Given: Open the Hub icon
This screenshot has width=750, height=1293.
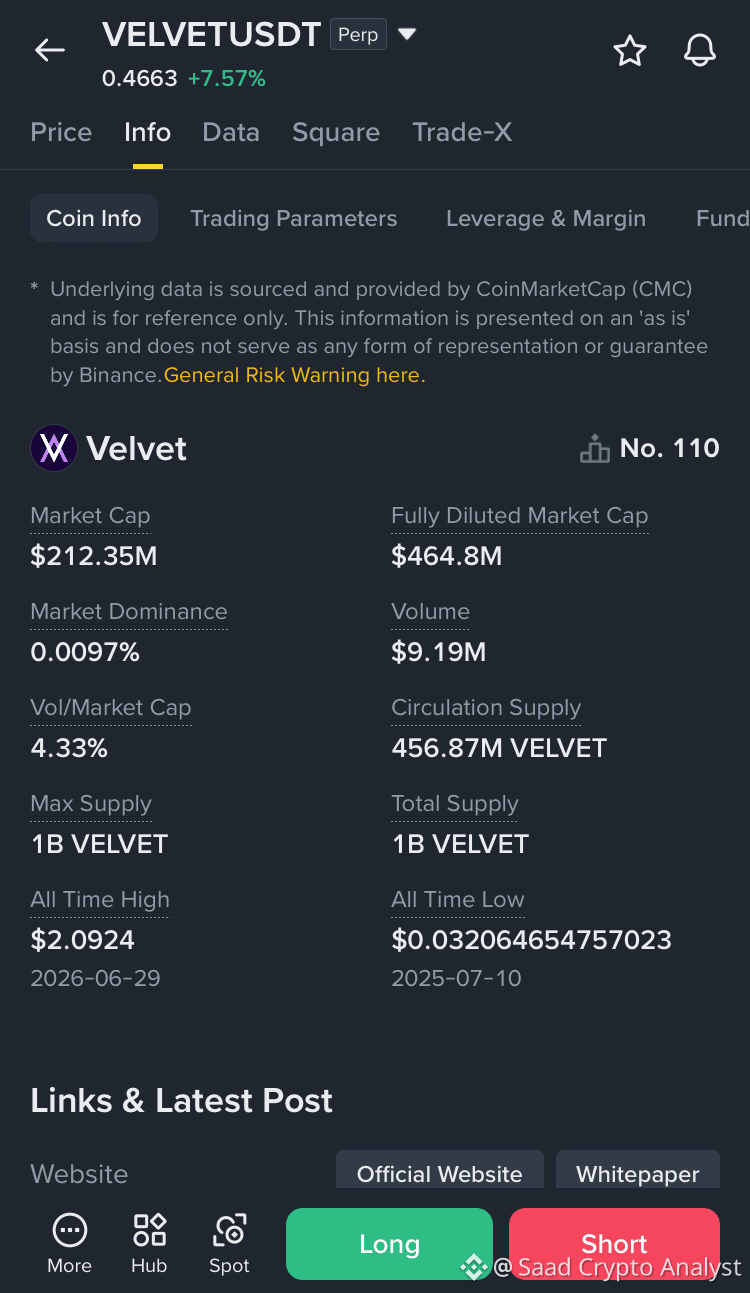Looking at the screenshot, I should point(149,1230).
